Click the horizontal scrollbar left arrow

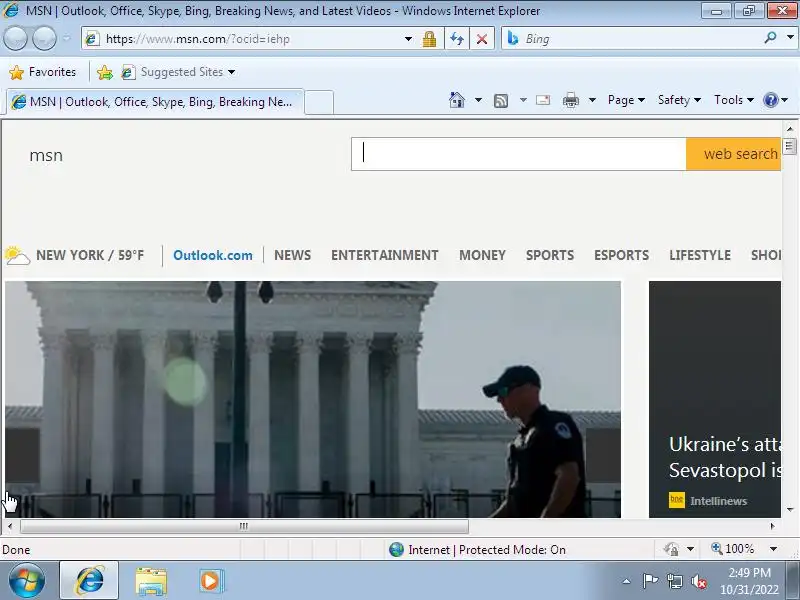10,526
